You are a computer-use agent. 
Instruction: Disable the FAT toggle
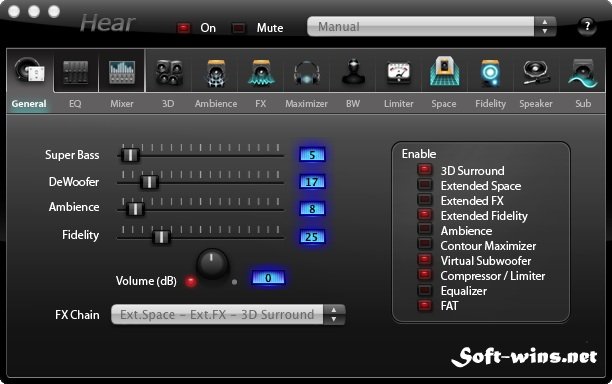coord(425,305)
